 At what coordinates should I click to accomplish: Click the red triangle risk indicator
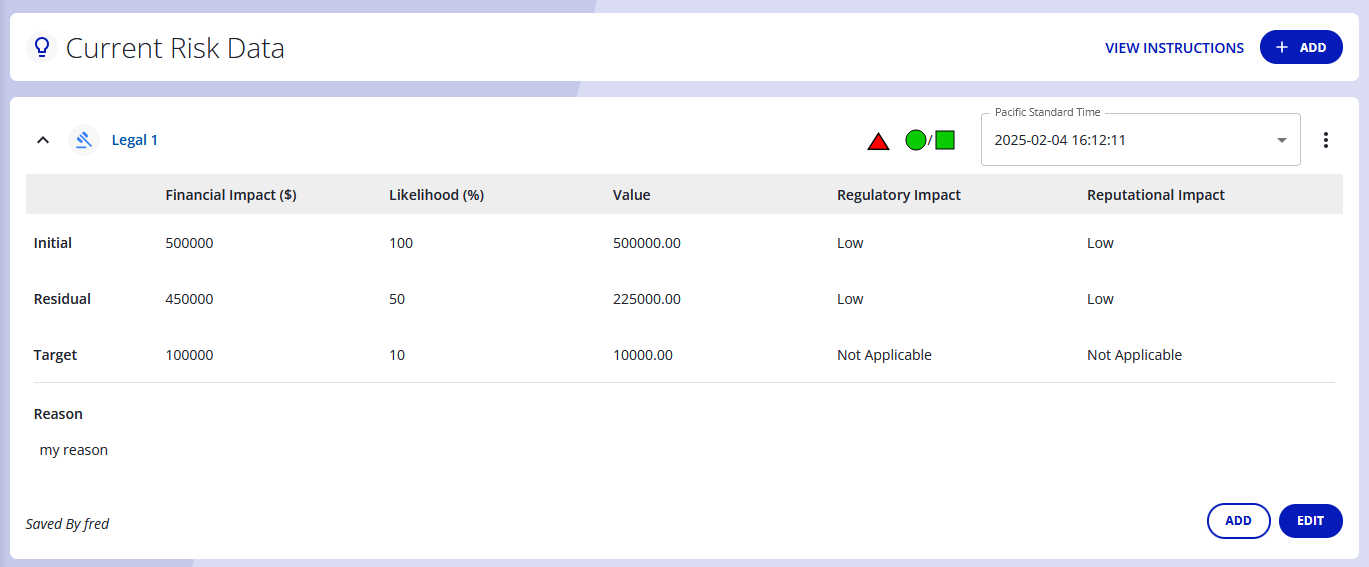878,141
